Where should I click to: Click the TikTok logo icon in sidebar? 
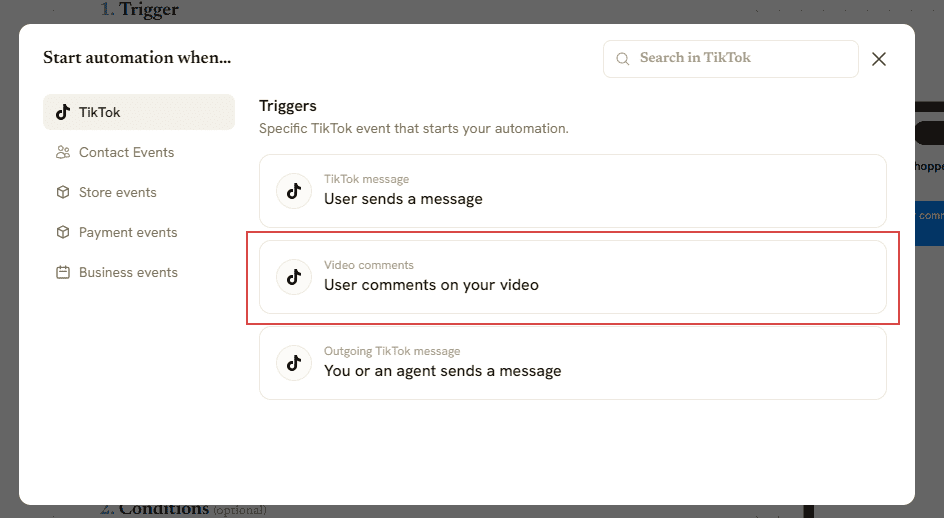tap(63, 112)
